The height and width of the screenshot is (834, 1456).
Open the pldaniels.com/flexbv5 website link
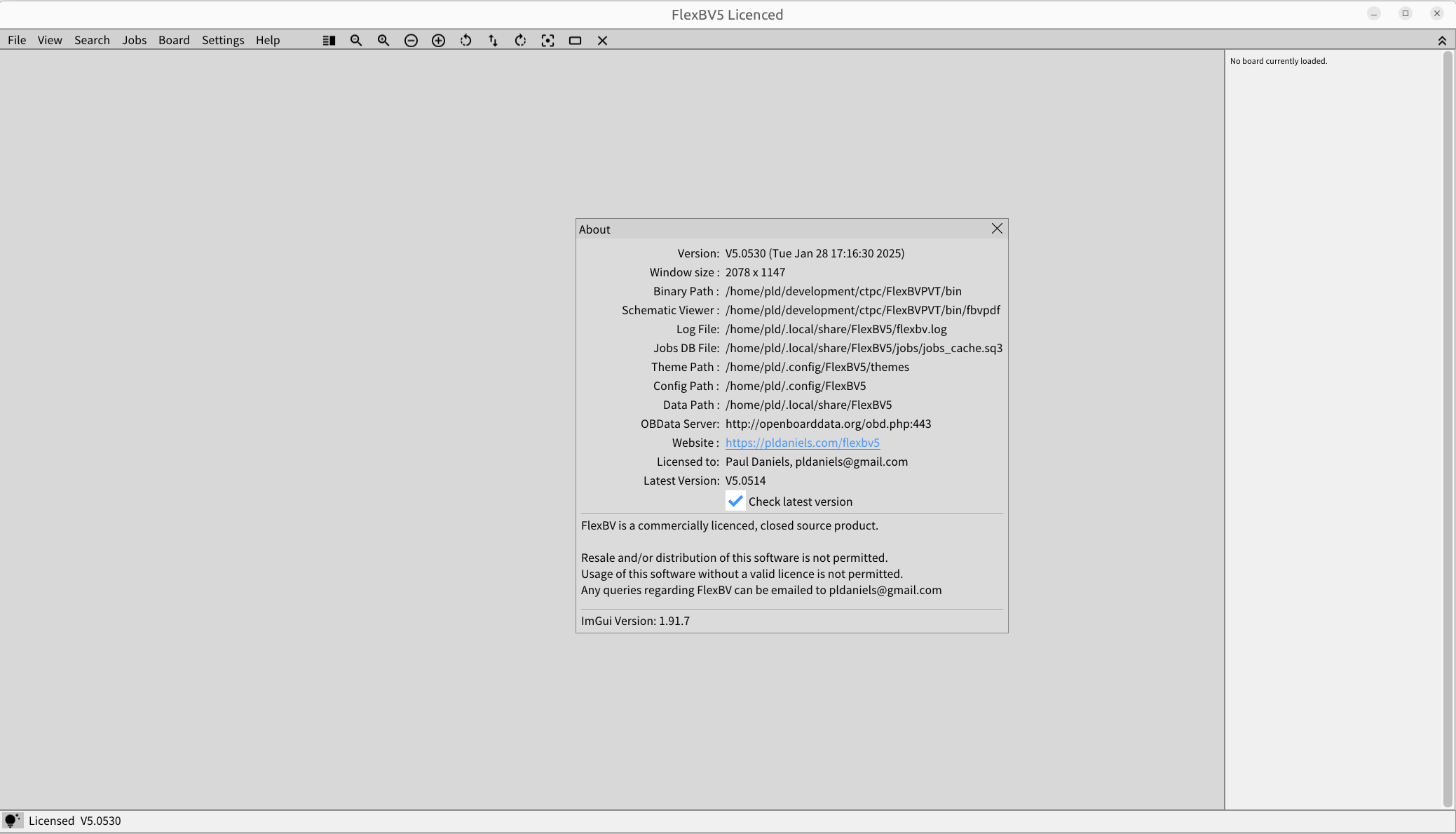click(x=802, y=443)
